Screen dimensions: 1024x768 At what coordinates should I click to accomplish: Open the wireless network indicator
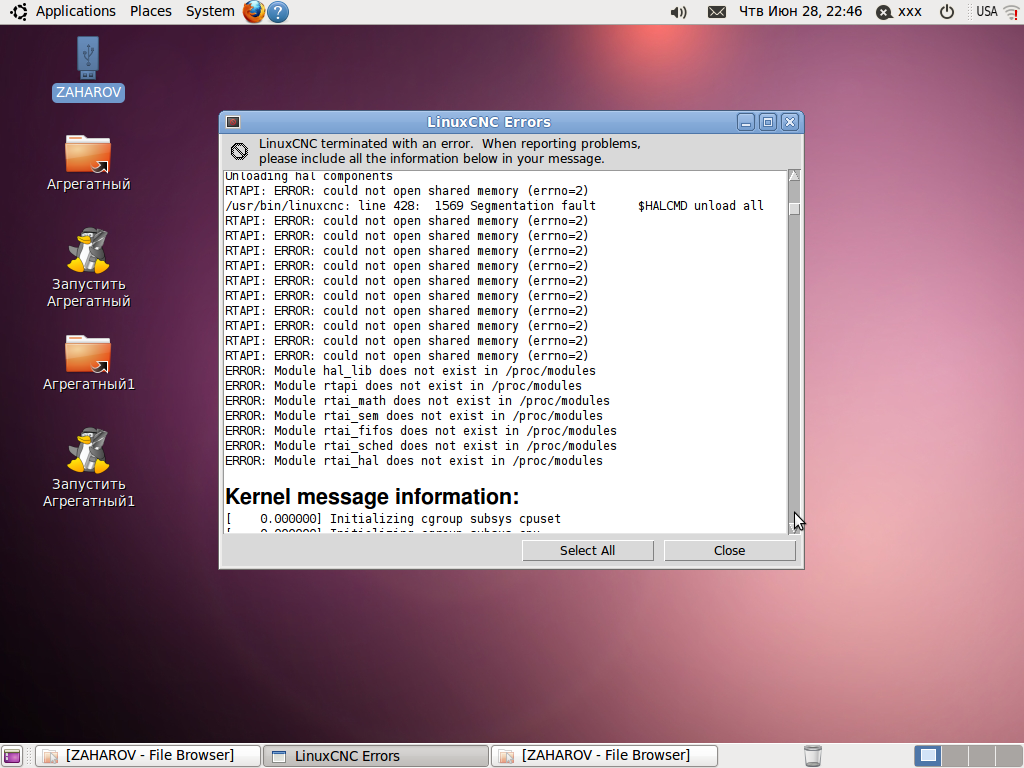tap(1012, 12)
